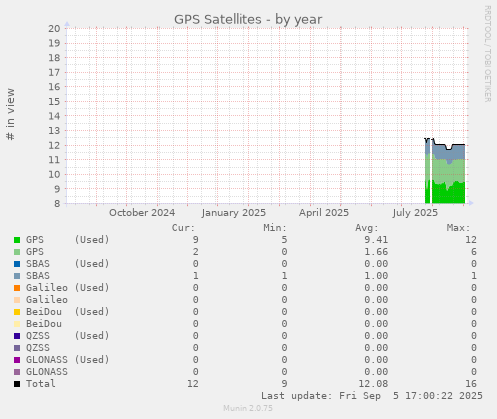Click the "April 2025" x-axis label

pos(324,213)
